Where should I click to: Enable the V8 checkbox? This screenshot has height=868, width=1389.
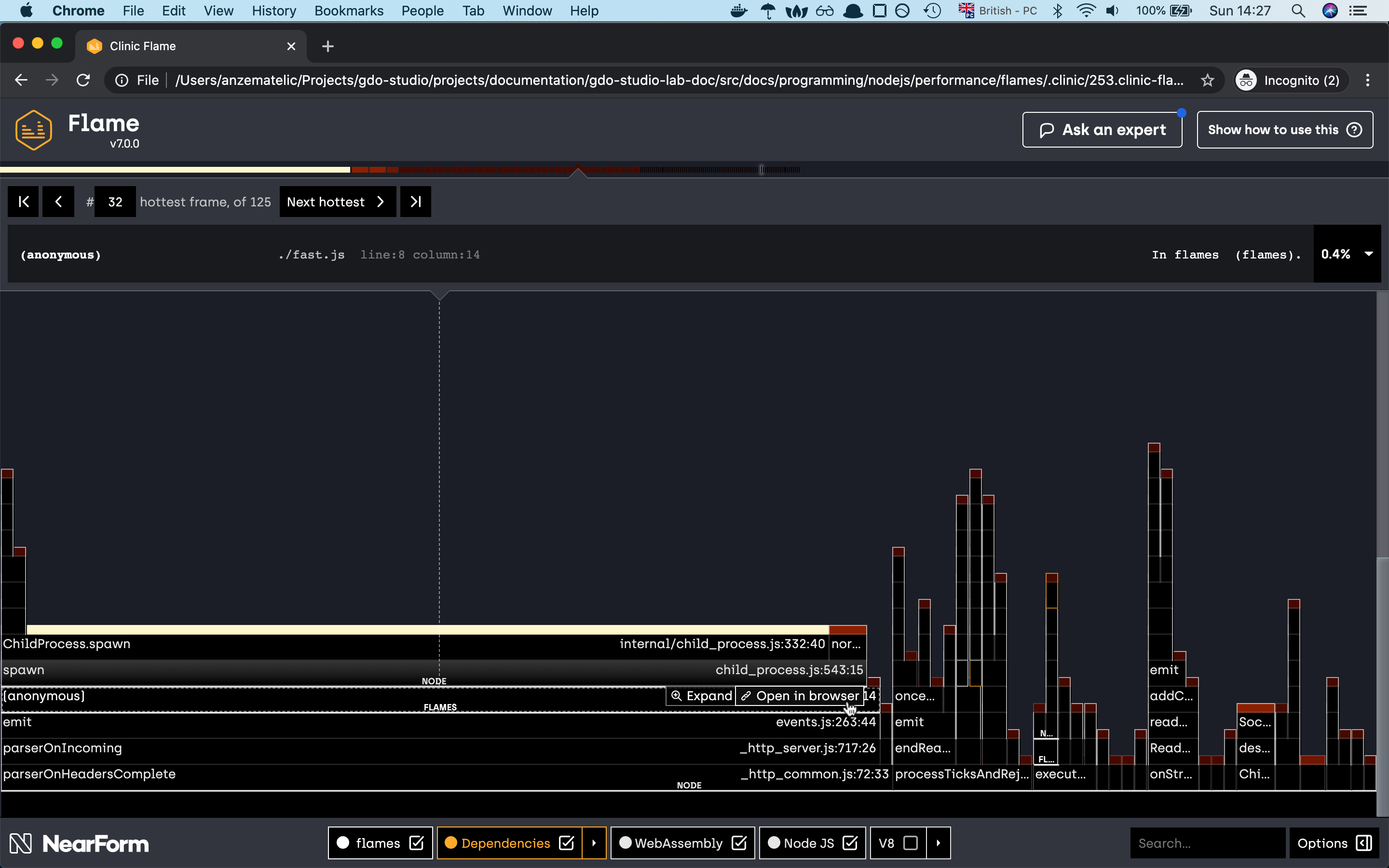click(x=911, y=843)
